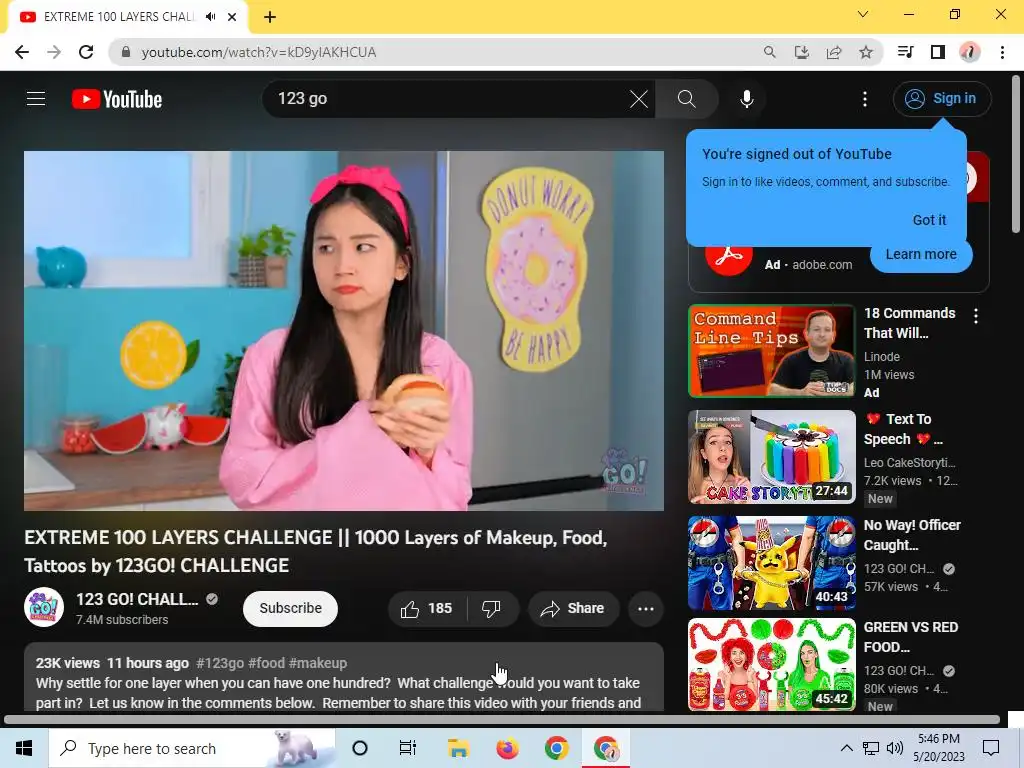Open media controls in Chrome toolbar
This screenshot has width=1024, height=768.
tap(905, 52)
